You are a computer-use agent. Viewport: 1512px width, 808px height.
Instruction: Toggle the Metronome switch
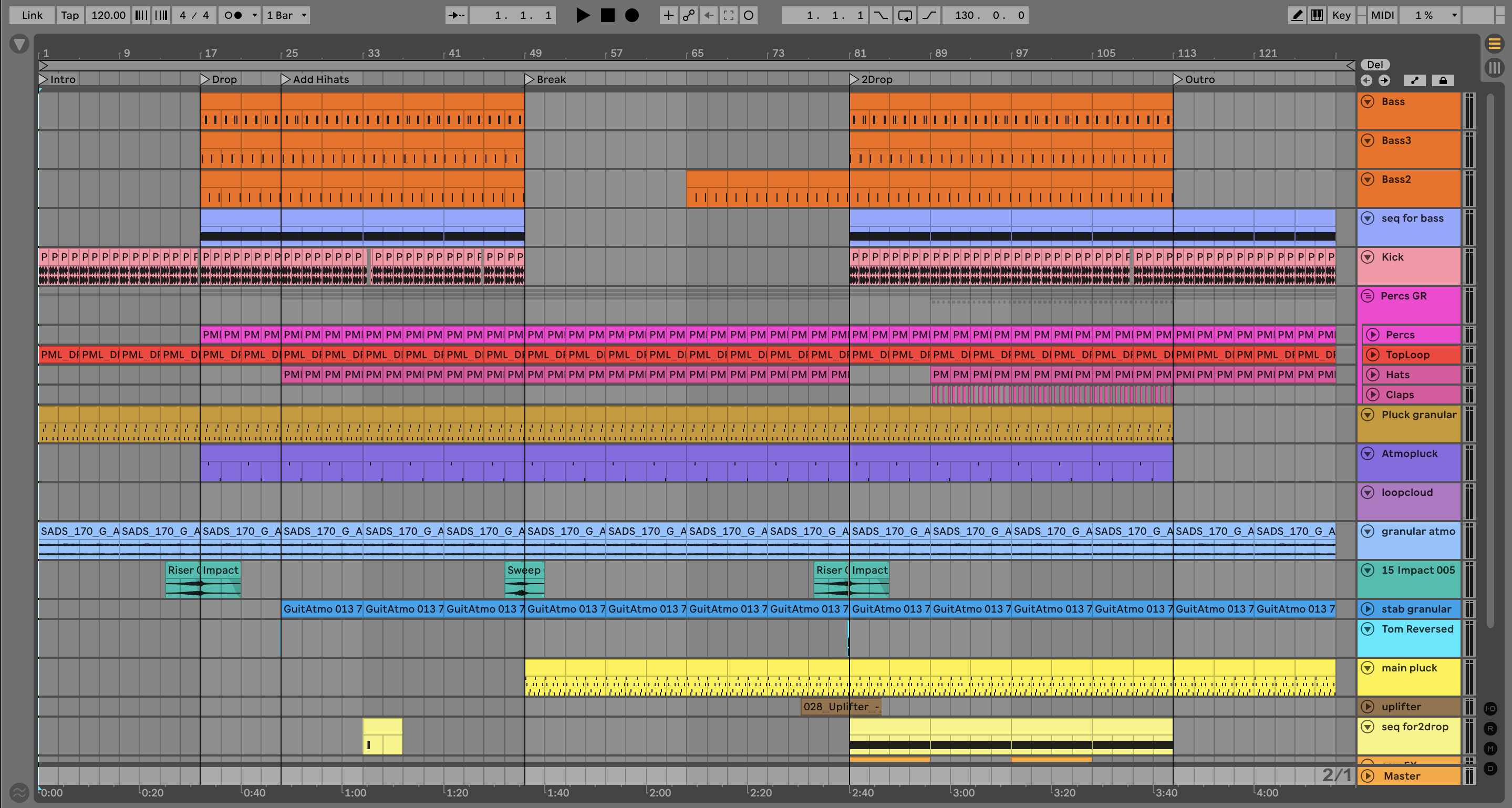click(233, 15)
